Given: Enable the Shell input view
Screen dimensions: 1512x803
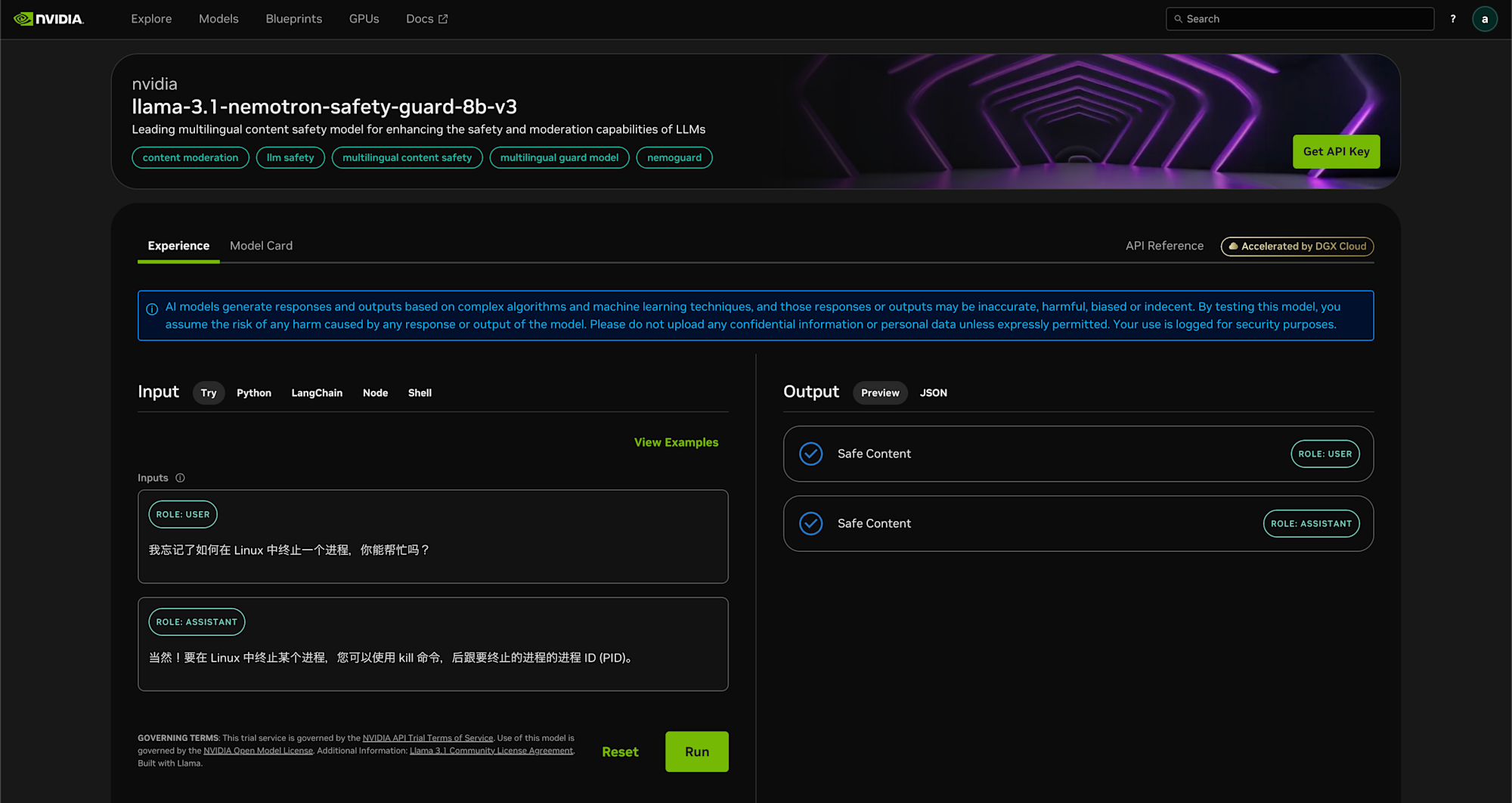Looking at the screenshot, I should coord(420,392).
